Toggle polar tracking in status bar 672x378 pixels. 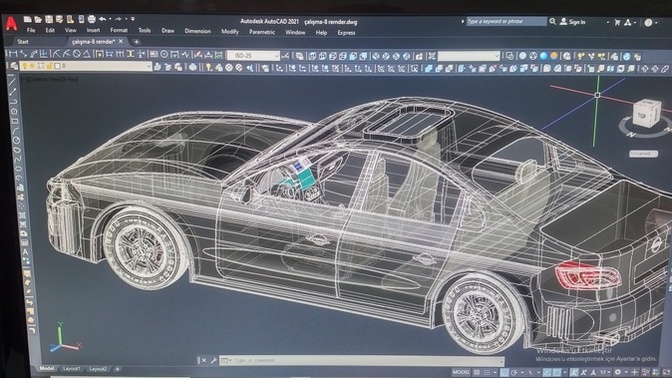pyautogui.click(x=514, y=372)
